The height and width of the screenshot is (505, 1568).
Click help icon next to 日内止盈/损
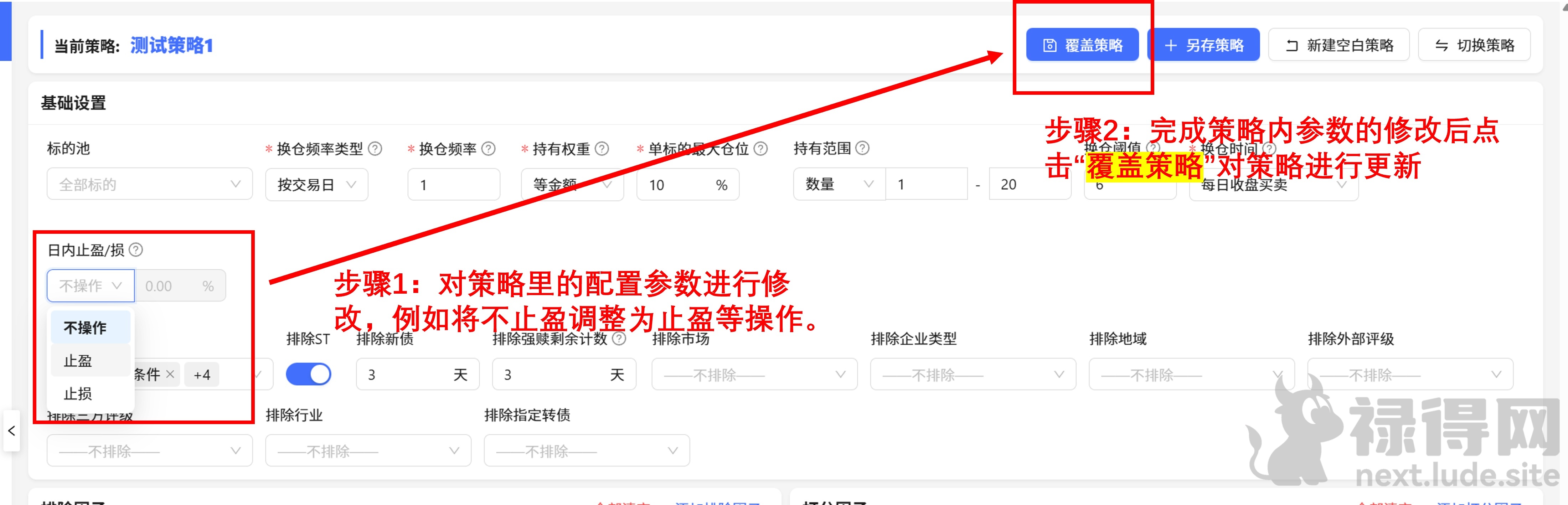[136, 249]
